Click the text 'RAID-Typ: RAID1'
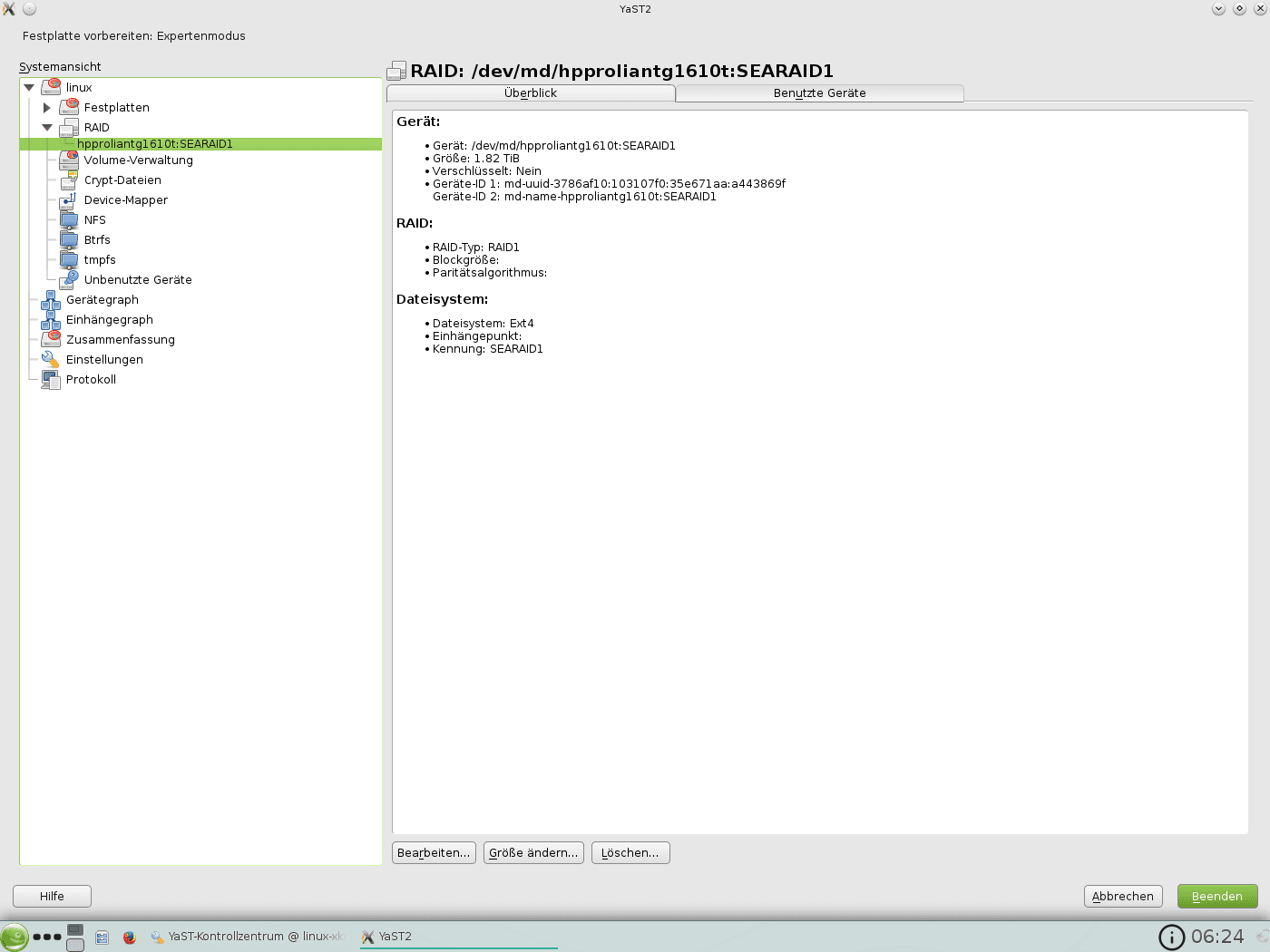The image size is (1270, 952). tap(476, 247)
